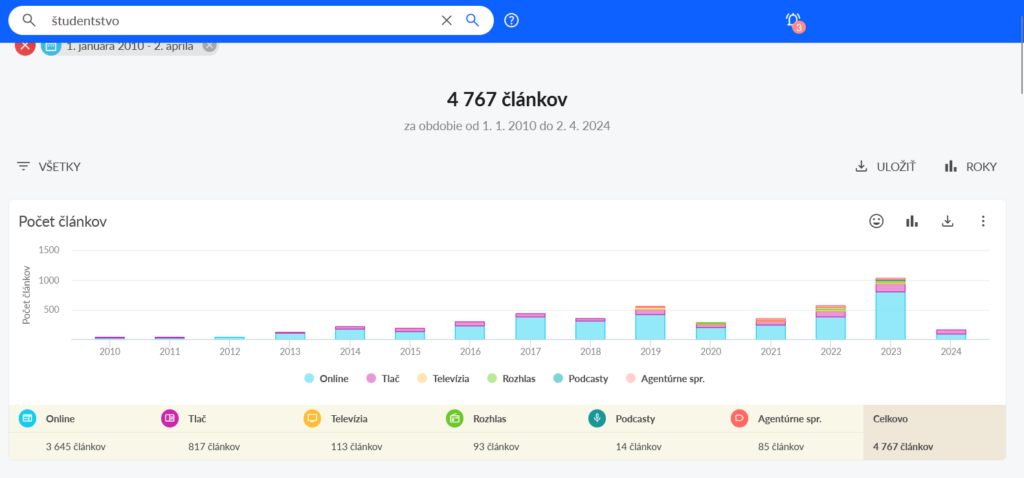
Task: Open the chart's three-dot more options menu
Action: 983,221
